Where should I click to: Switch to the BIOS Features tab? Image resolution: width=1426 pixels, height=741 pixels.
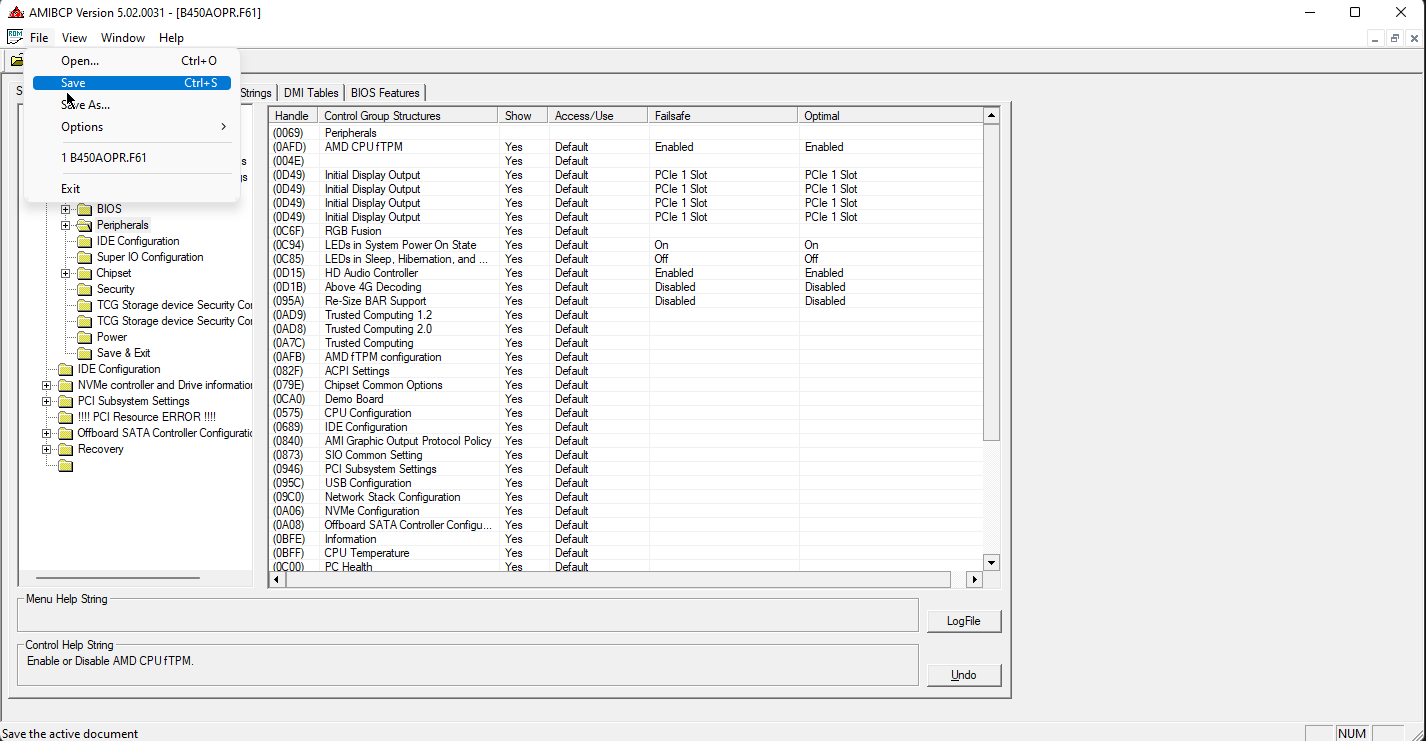(385, 93)
